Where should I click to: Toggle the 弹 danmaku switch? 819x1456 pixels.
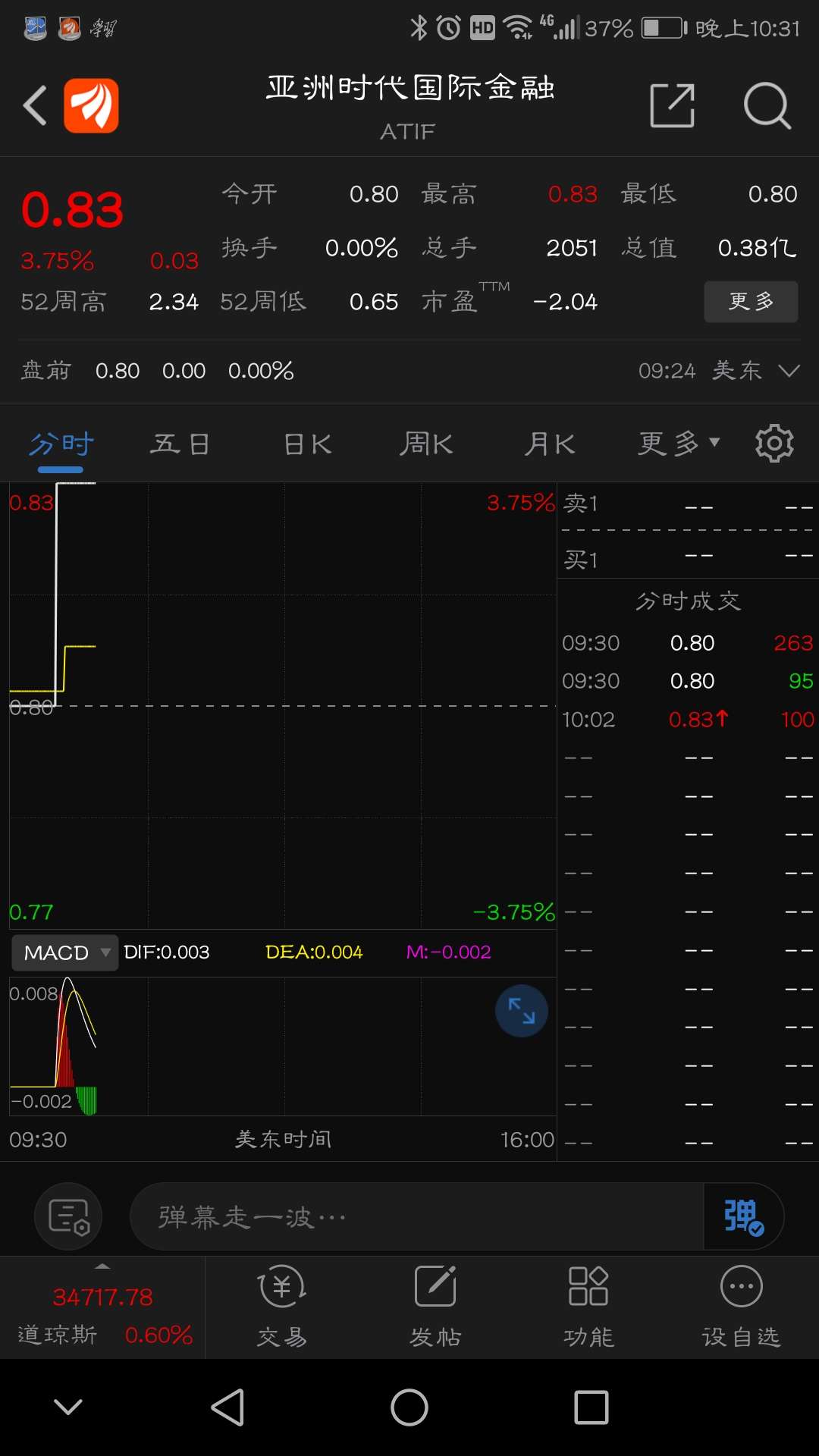[744, 1216]
